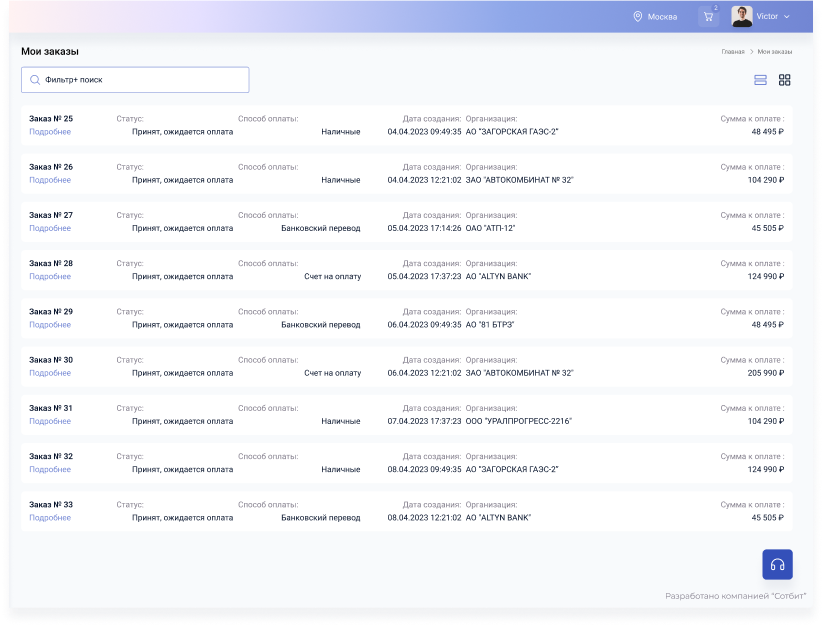
Task: Open Подробнее for order № 28
Action: [50, 276]
